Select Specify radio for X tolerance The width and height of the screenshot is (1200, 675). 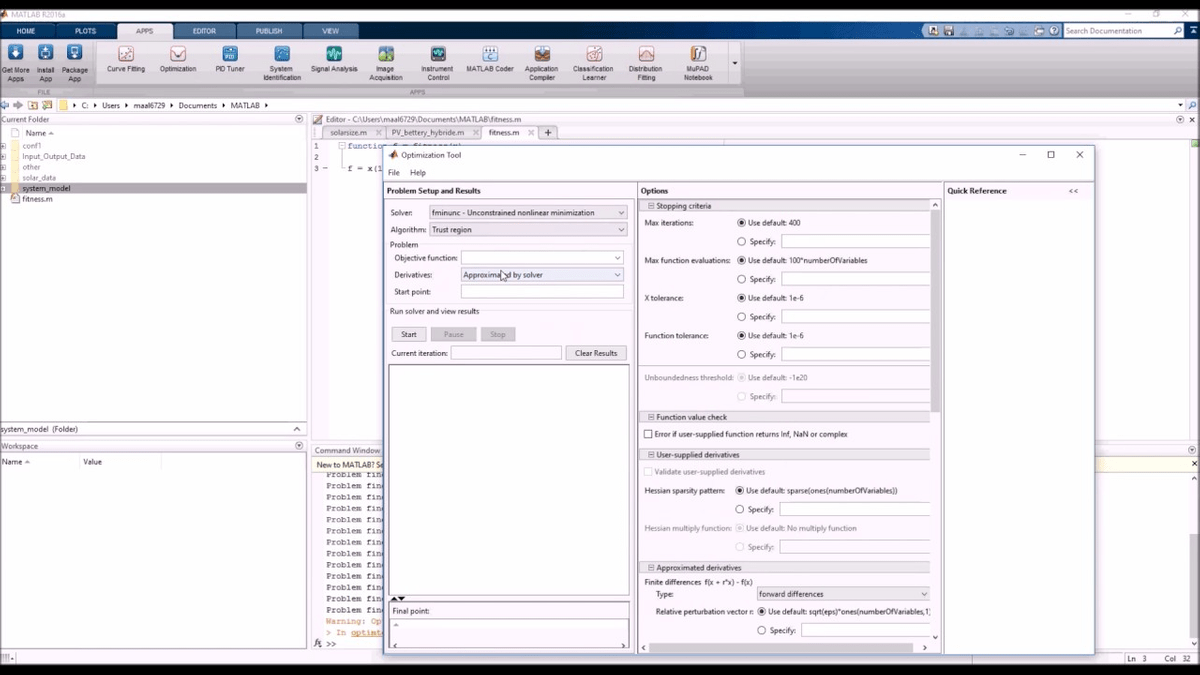pos(741,317)
